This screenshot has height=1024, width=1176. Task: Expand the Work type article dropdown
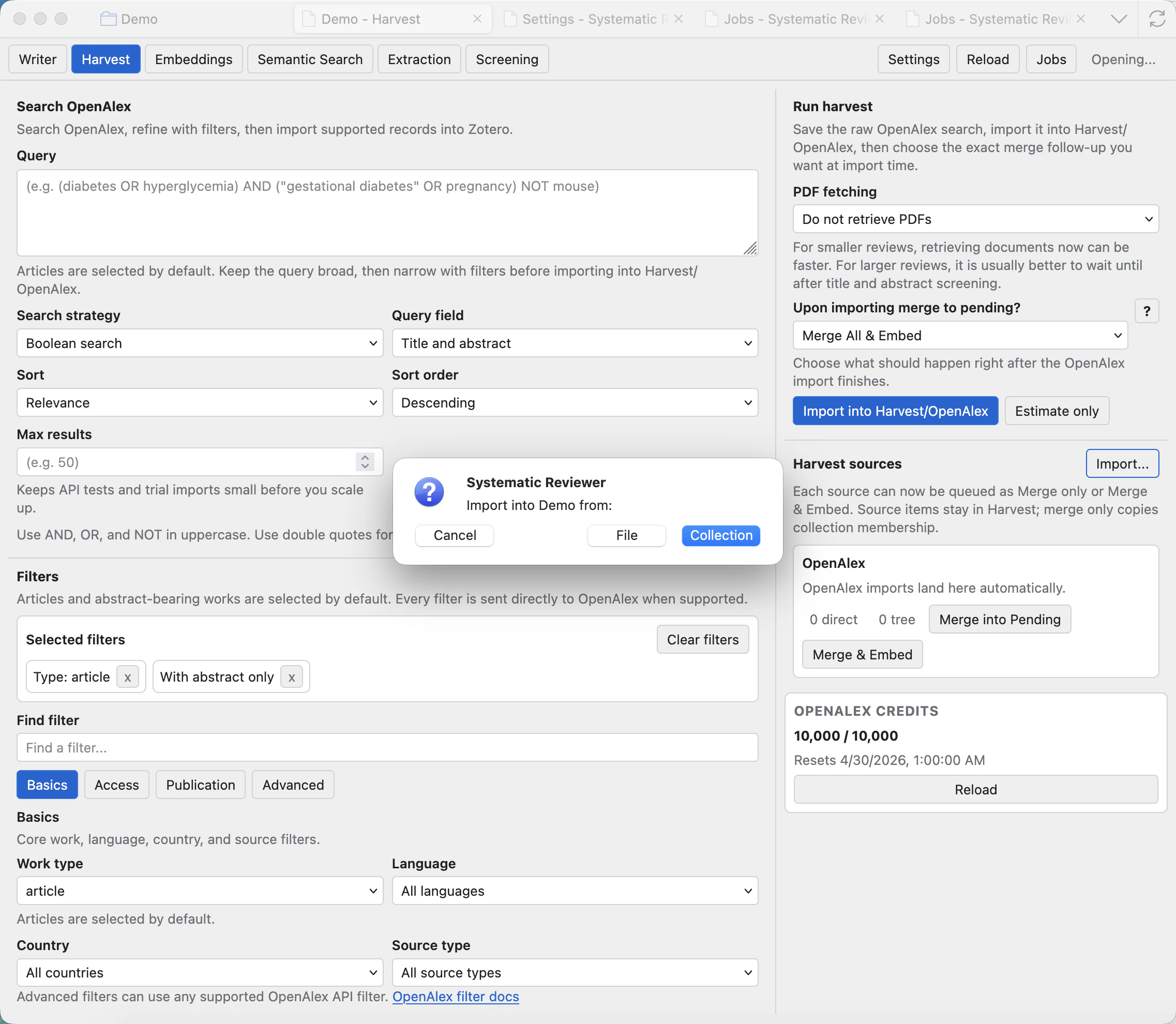click(x=200, y=891)
